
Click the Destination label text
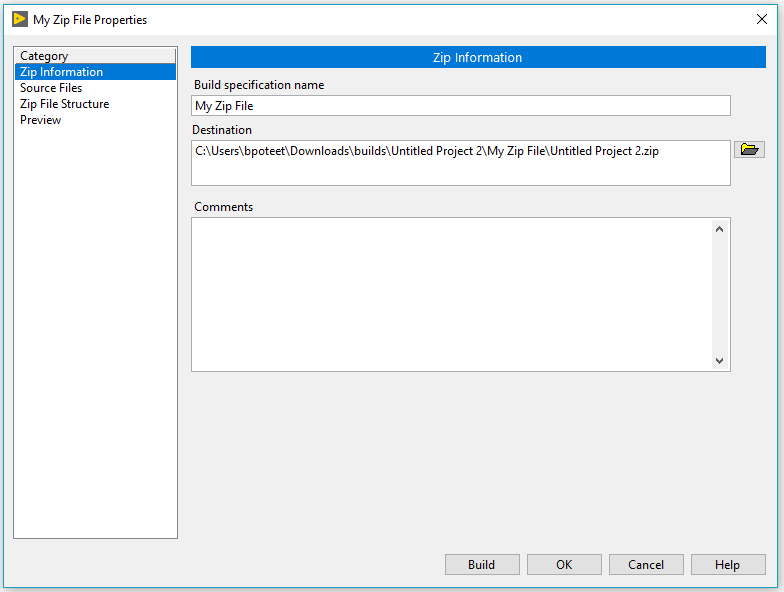[223, 130]
